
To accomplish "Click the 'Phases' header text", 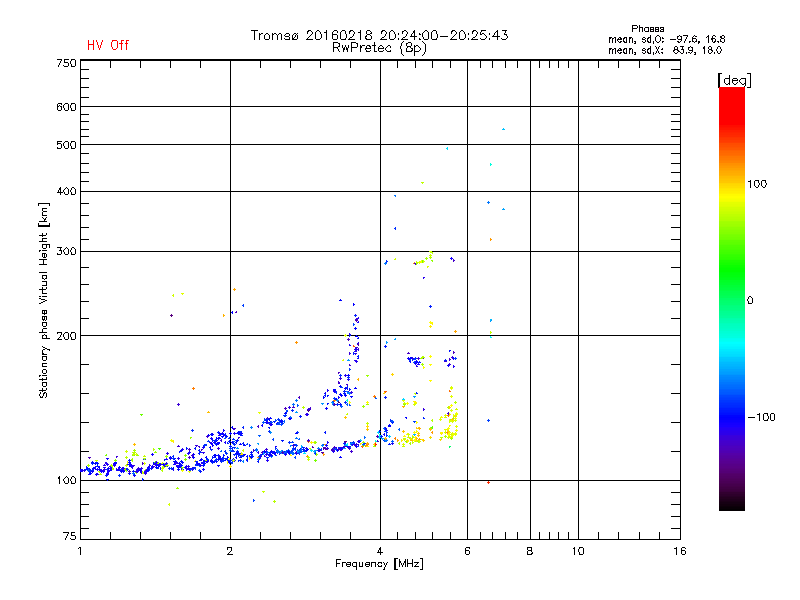I will pyautogui.click(x=647, y=29).
